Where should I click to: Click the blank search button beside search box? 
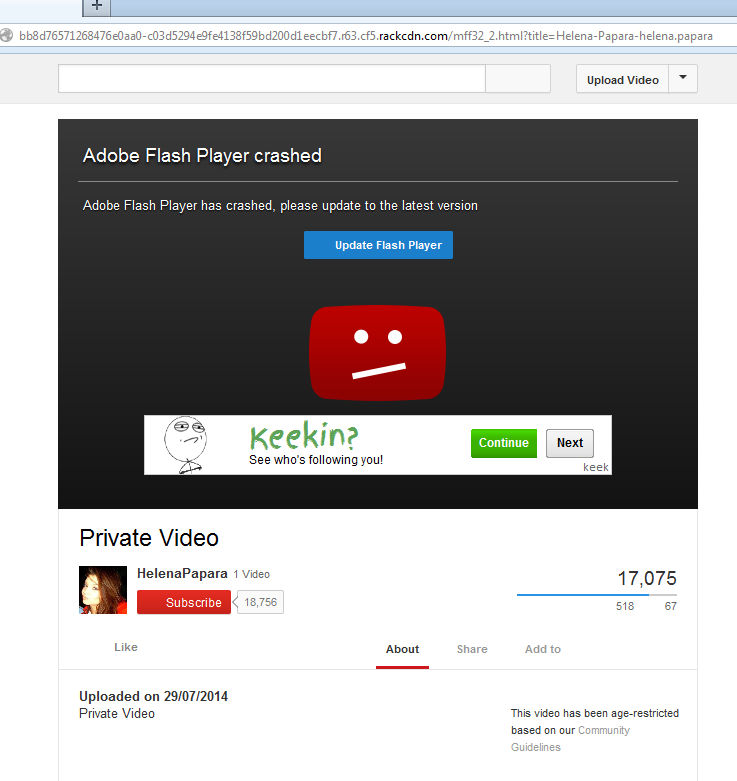point(517,79)
